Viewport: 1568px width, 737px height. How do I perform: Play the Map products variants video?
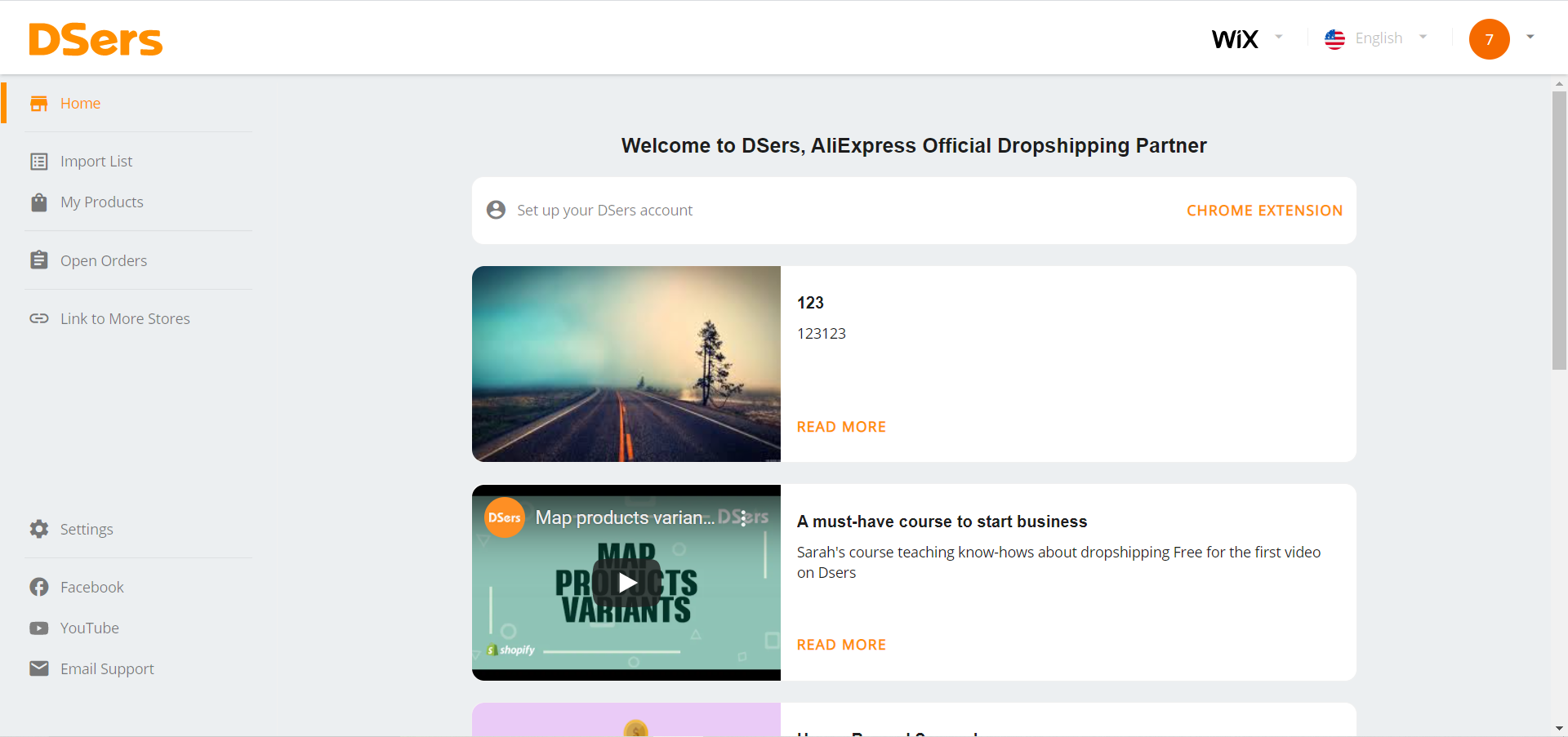point(626,583)
